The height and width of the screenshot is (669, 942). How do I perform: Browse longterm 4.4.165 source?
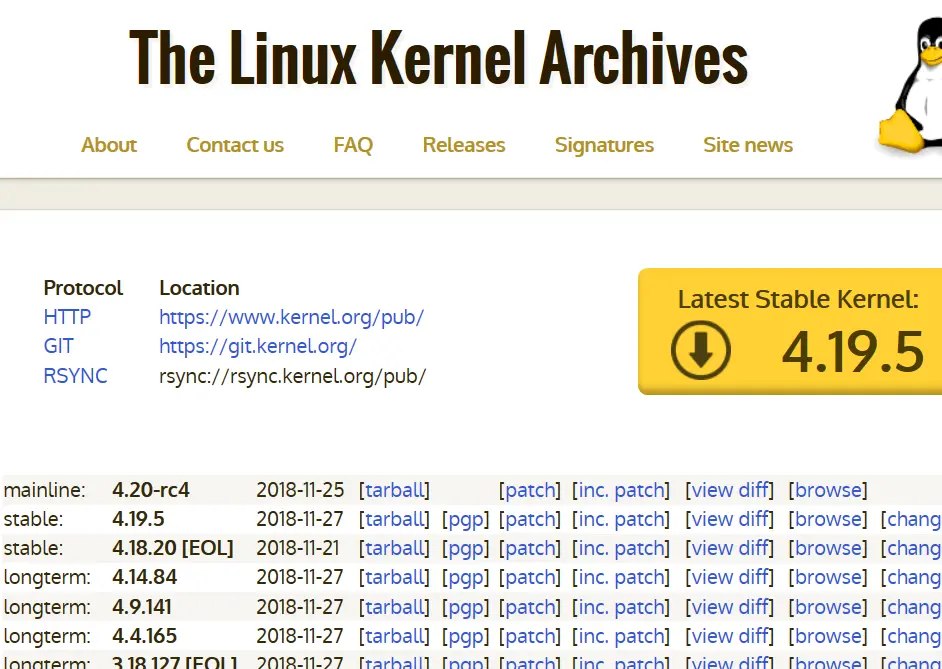828,636
